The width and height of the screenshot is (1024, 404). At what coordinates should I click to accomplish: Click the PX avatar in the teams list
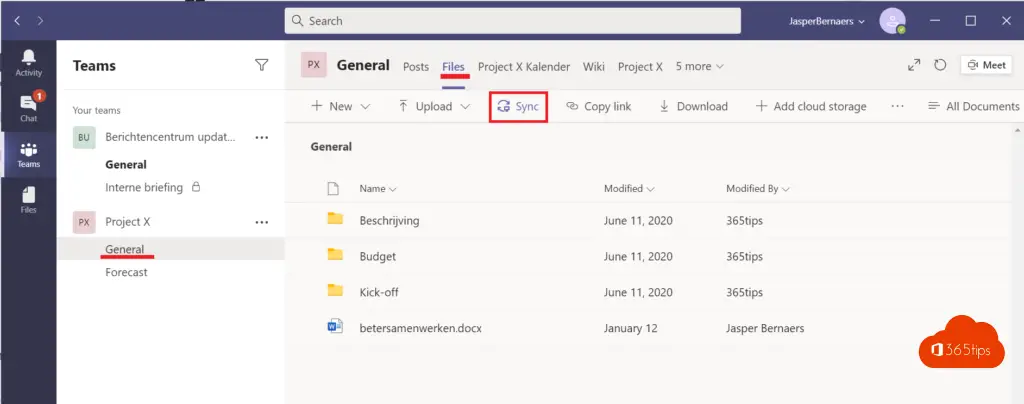pyautogui.click(x=84, y=223)
